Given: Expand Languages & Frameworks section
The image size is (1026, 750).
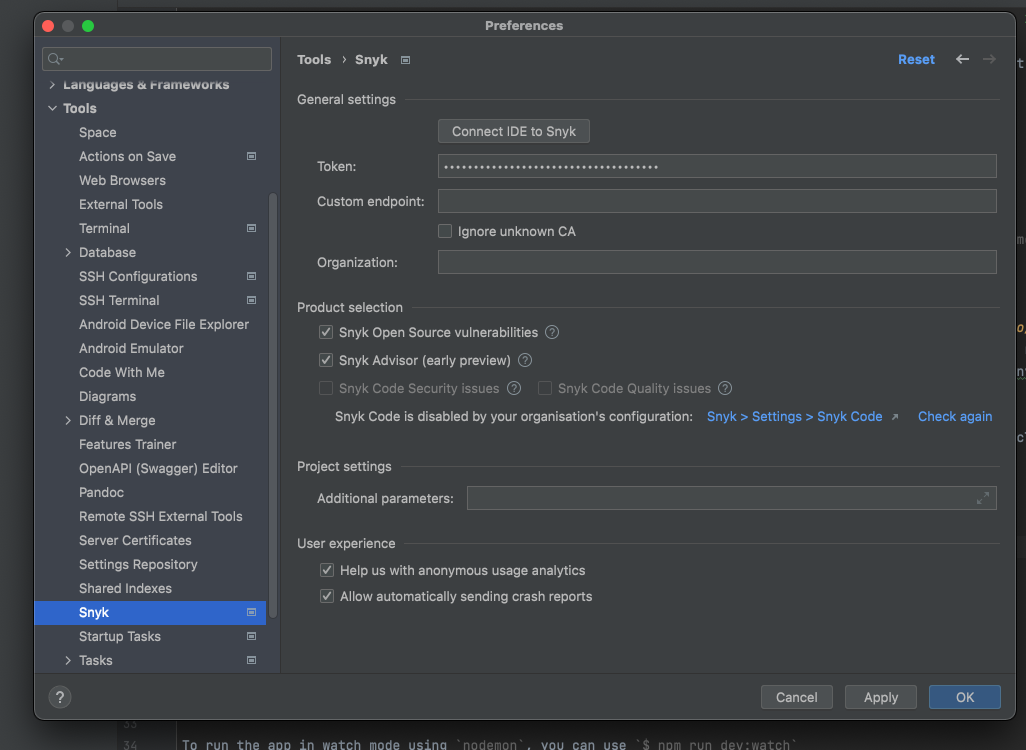Looking at the screenshot, I should (x=52, y=85).
